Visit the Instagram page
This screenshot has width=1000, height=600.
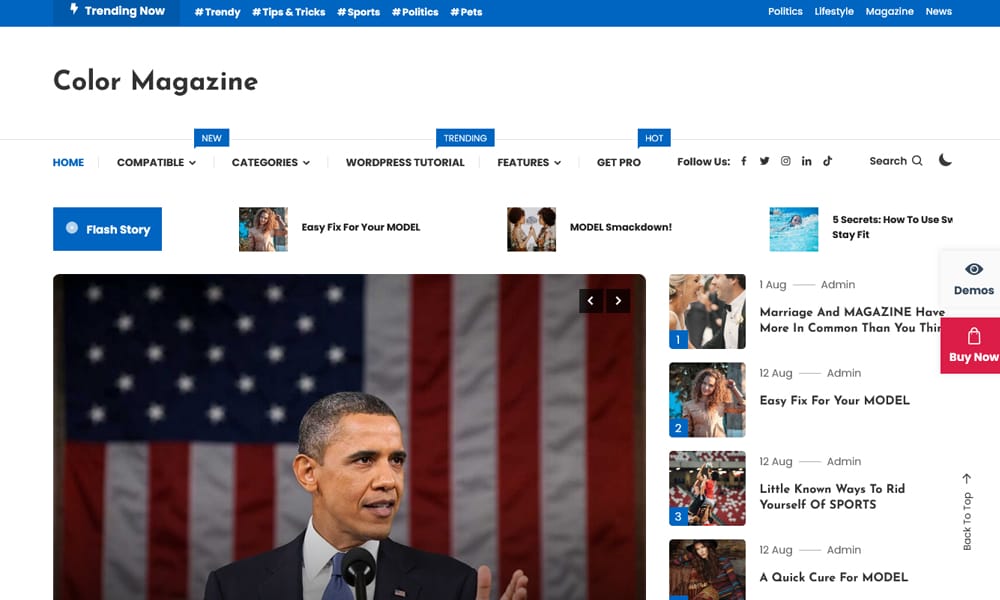pyautogui.click(x=785, y=160)
